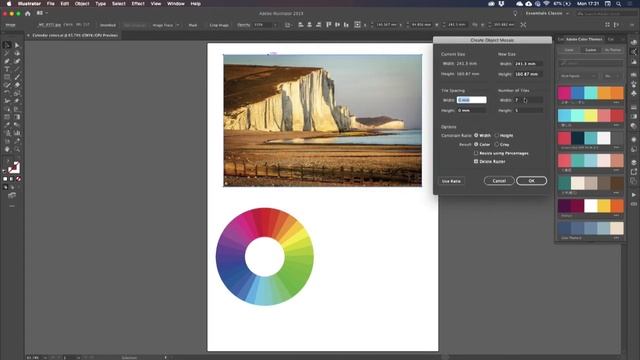Select the Column Graph tool
This screenshot has height=360, width=640.
coord(17,133)
